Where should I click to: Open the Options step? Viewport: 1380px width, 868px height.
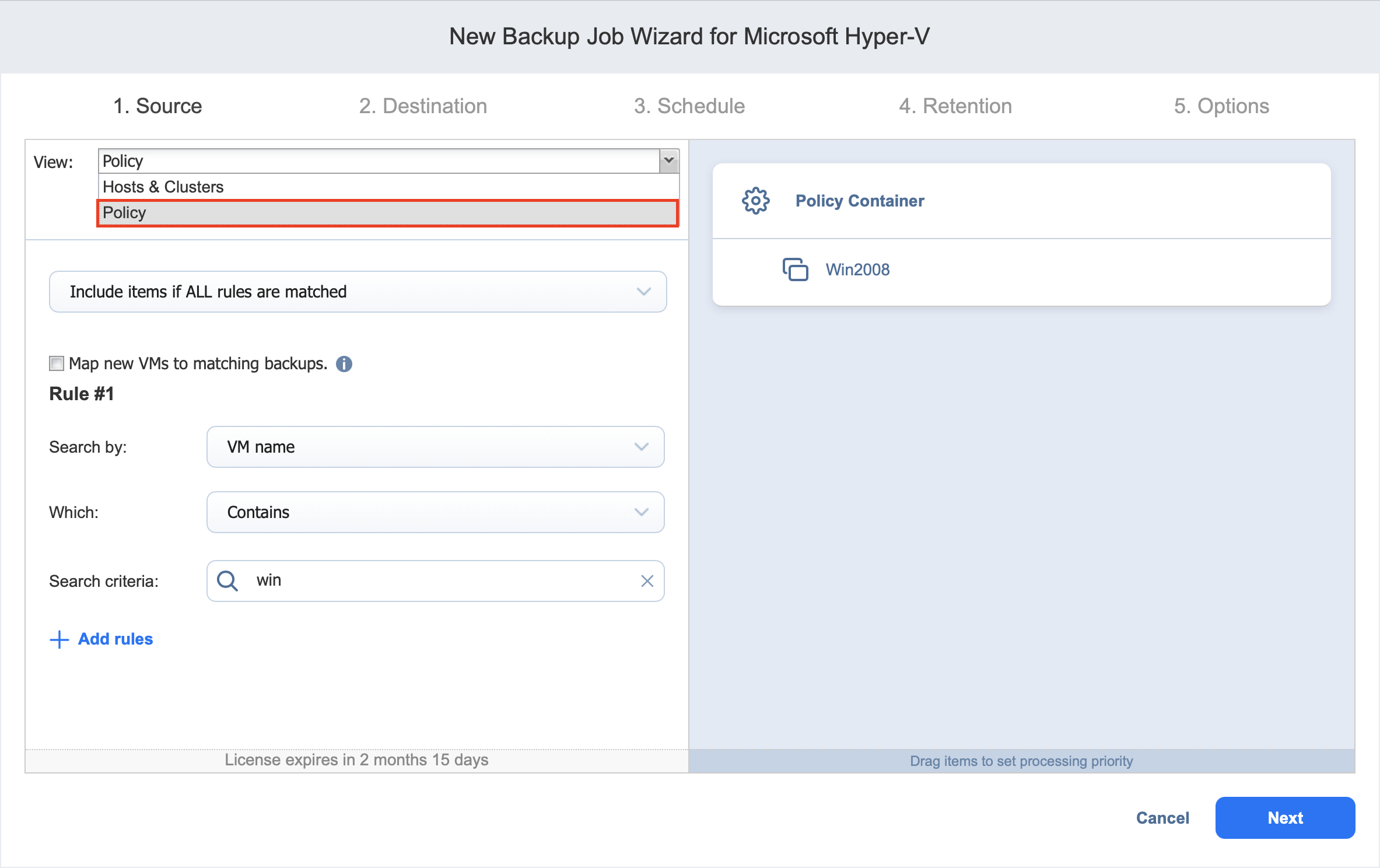click(1221, 106)
